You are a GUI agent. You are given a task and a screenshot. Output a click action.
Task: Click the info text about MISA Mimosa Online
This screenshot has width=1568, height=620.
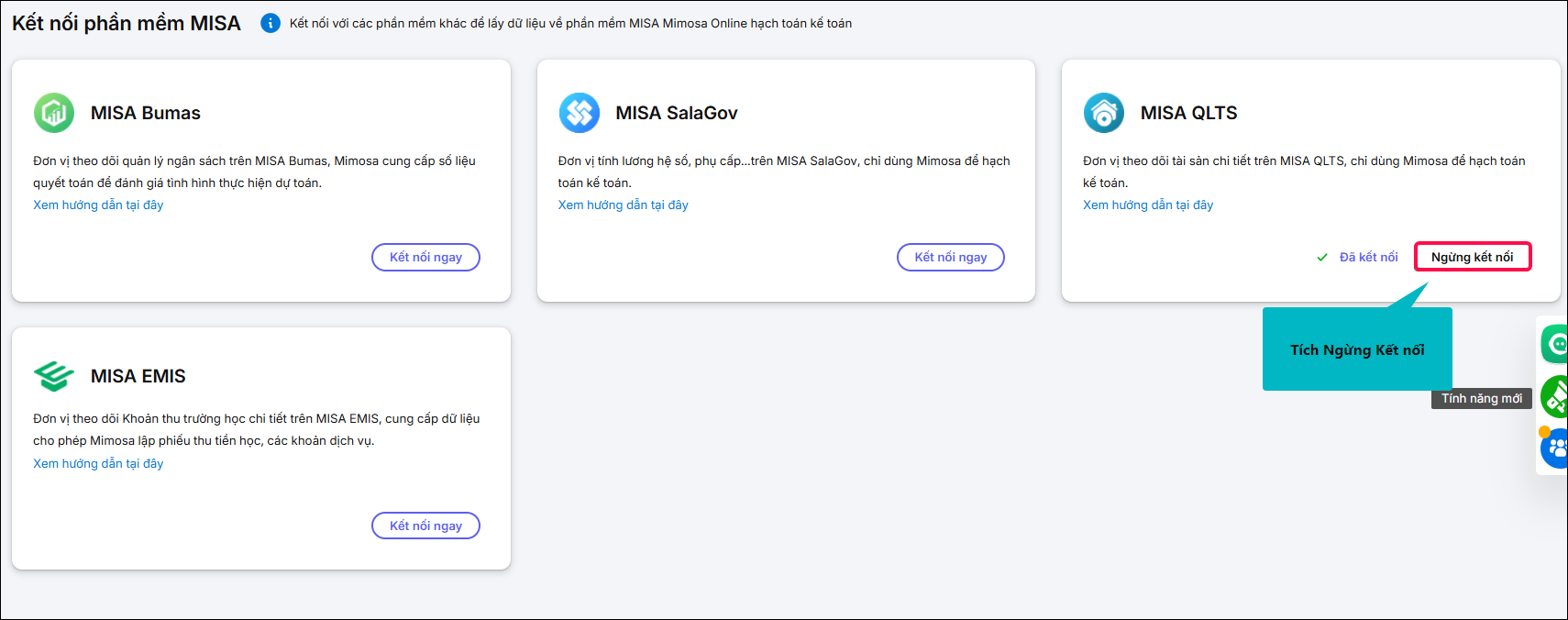click(570, 23)
